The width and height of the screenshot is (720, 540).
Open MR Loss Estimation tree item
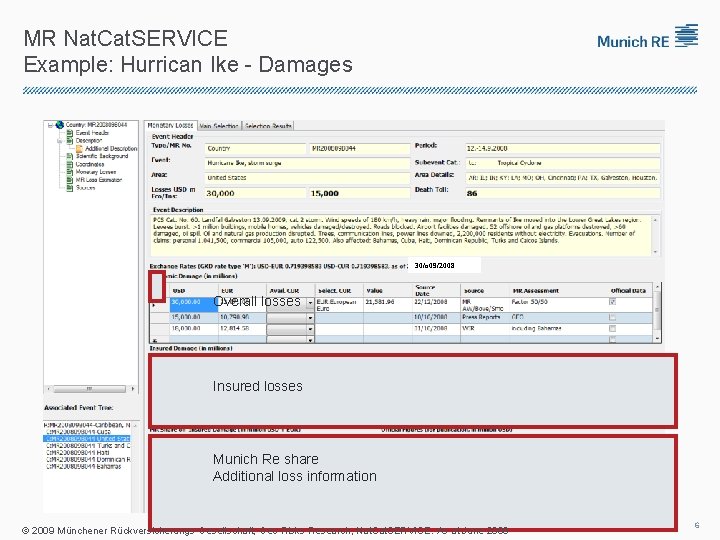coord(99,180)
